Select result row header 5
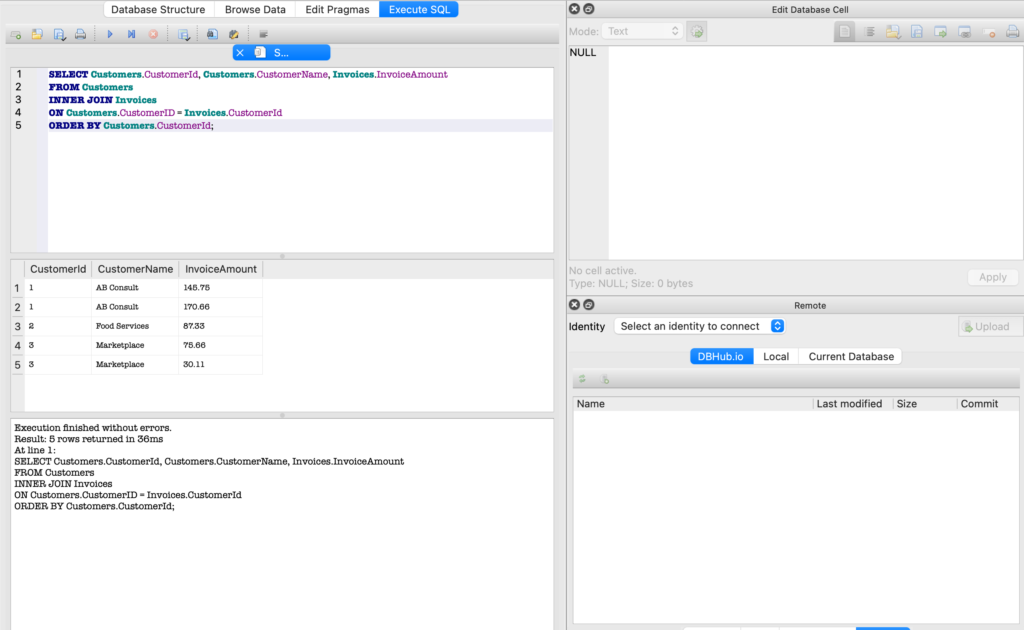Screen dimensions: 1024x630 (x=17, y=365)
